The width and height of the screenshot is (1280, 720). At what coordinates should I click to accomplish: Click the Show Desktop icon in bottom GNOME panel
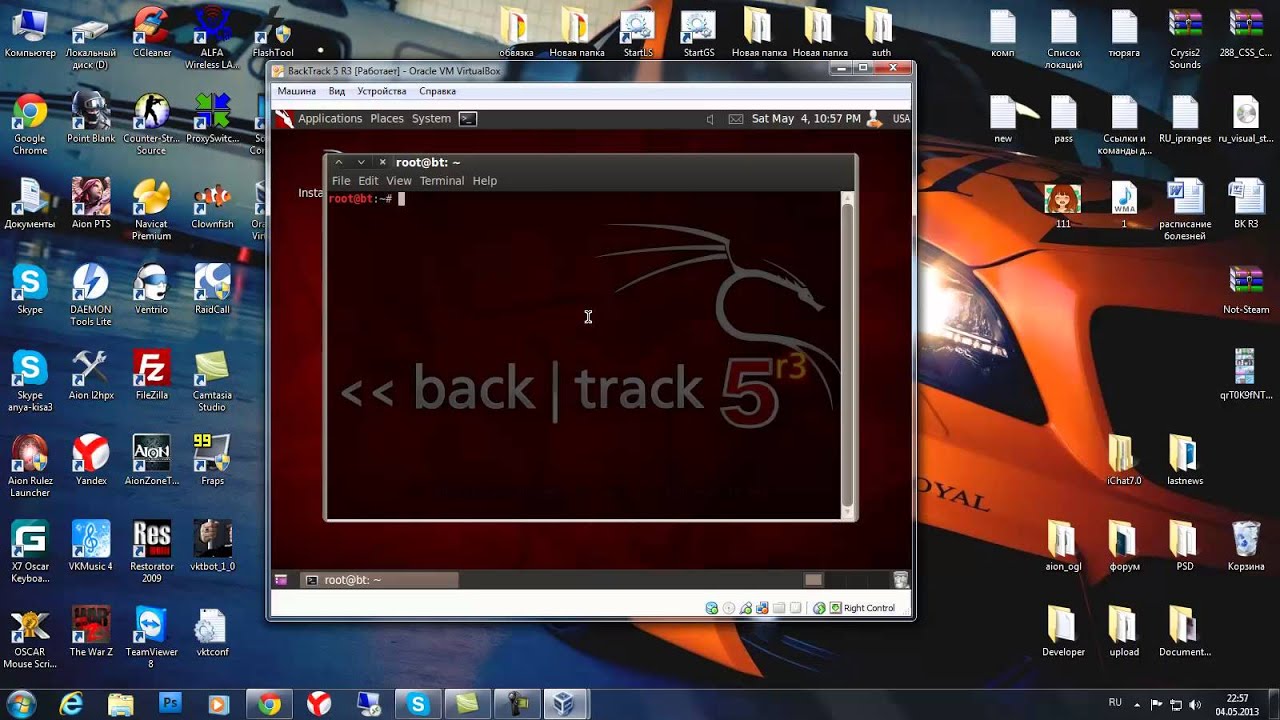(281, 580)
